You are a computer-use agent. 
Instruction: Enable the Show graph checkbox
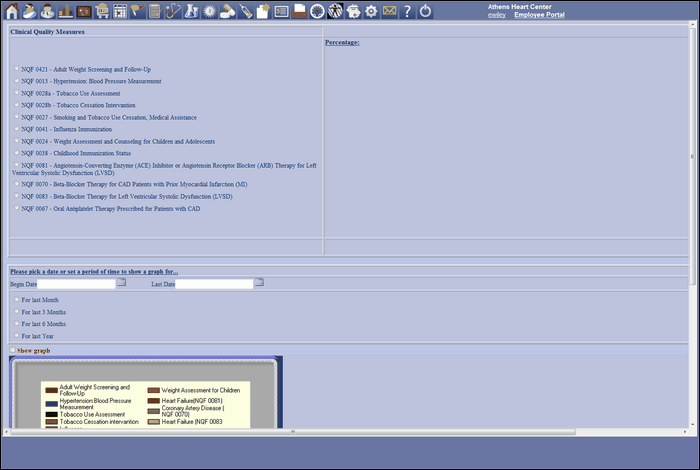tap(12, 350)
